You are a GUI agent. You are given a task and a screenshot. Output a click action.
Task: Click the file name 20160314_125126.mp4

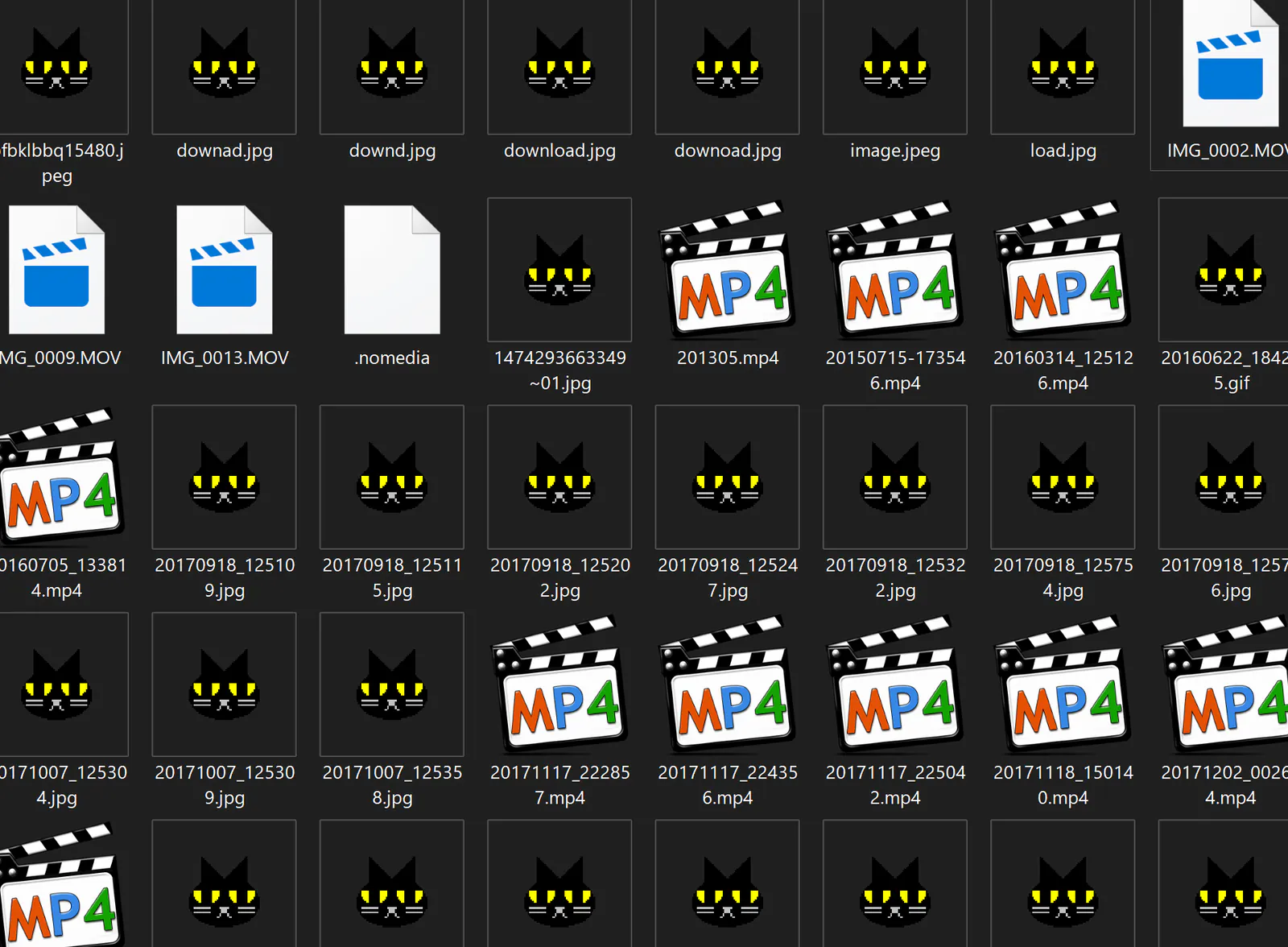pos(1063,370)
